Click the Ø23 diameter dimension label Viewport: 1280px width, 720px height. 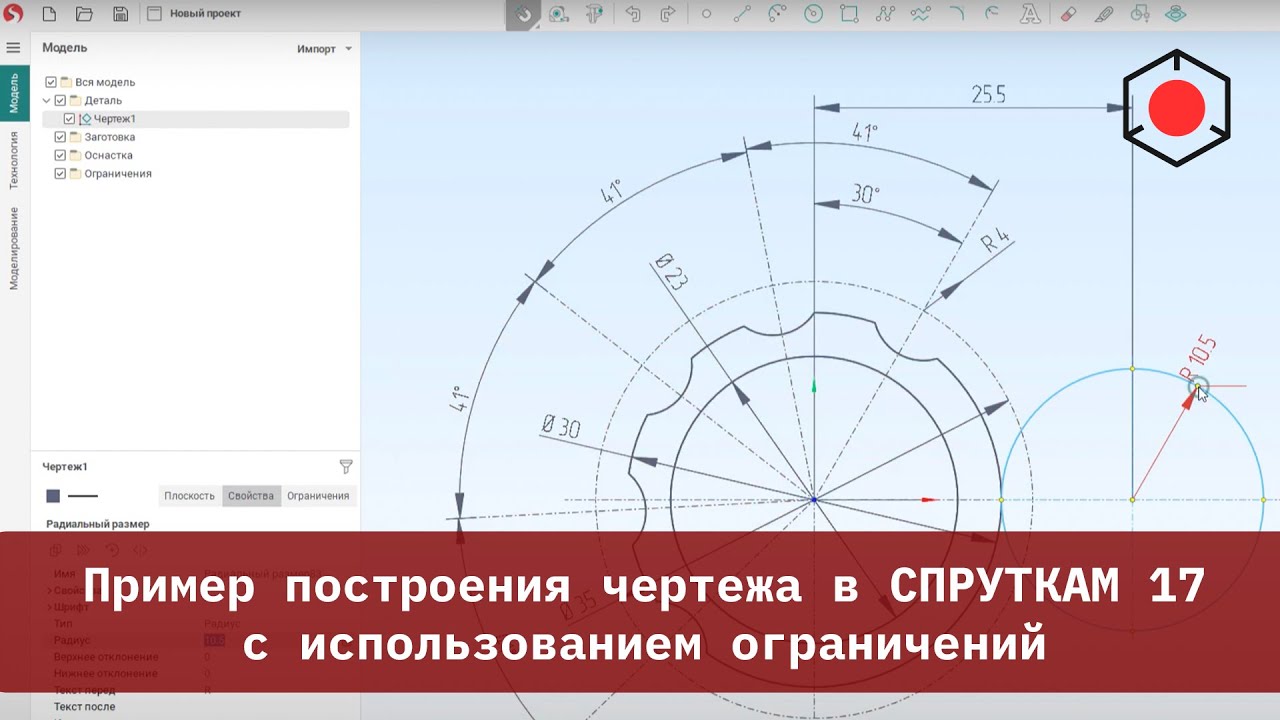[670, 271]
